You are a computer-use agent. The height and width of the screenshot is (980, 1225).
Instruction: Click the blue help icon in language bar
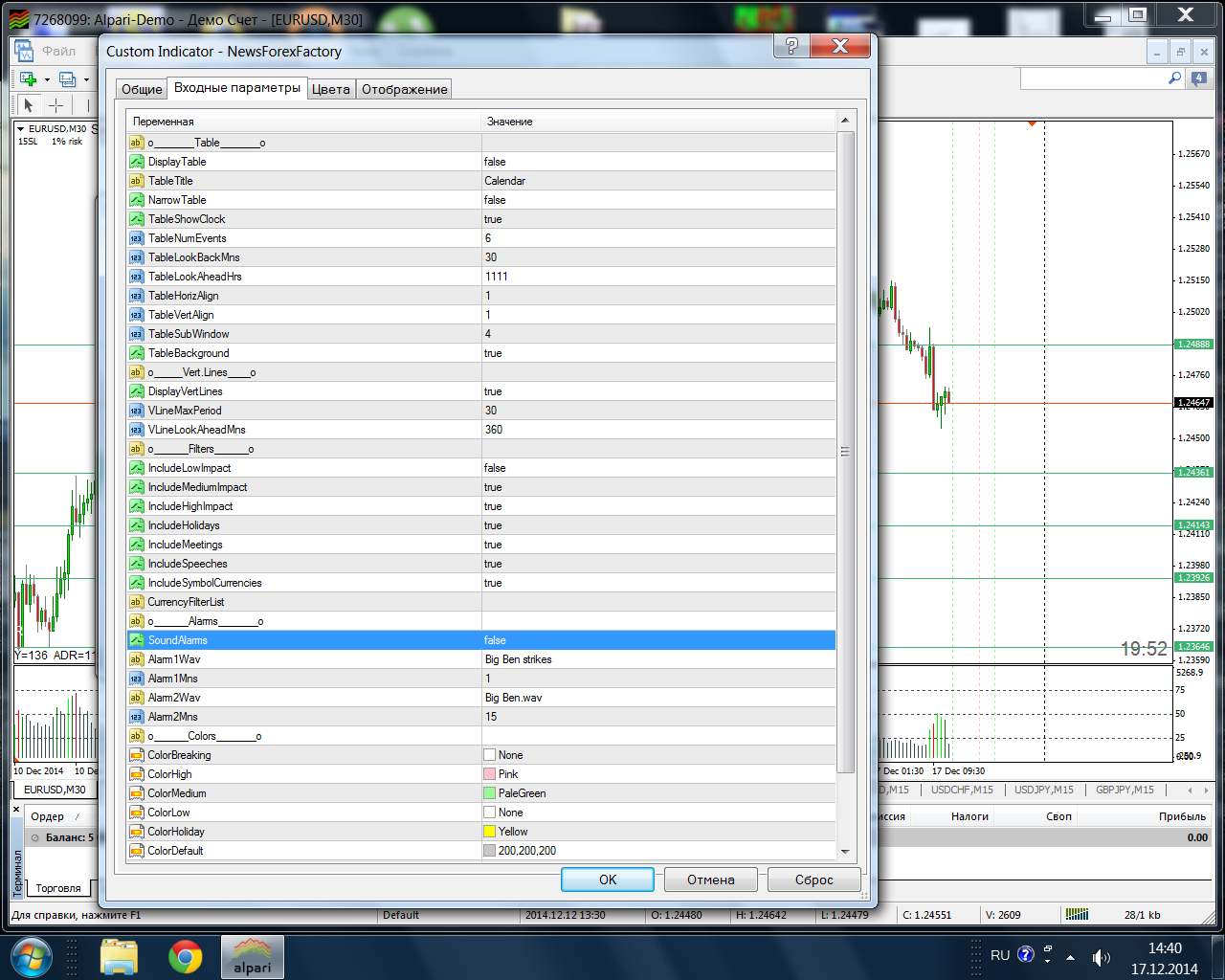pyautogui.click(x=1026, y=954)
